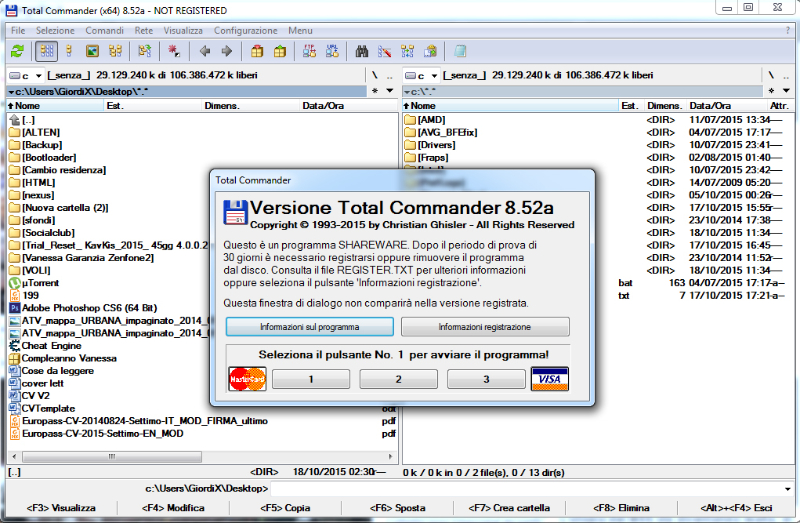
Task: Click the binoculars Search files icon
Action: [x=363, y=51]
